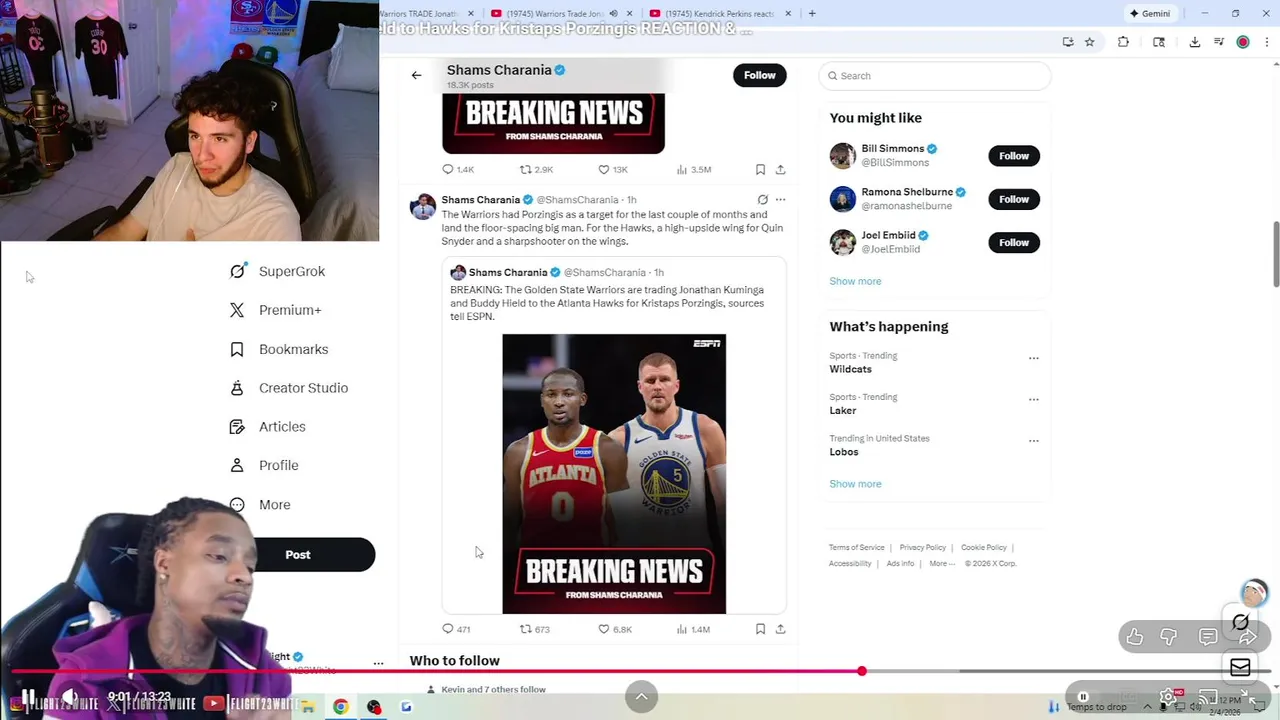This screenshot has width=1280, height=720.
Task: View analytics of post with 1.4M views
Action: click(693, 629)
